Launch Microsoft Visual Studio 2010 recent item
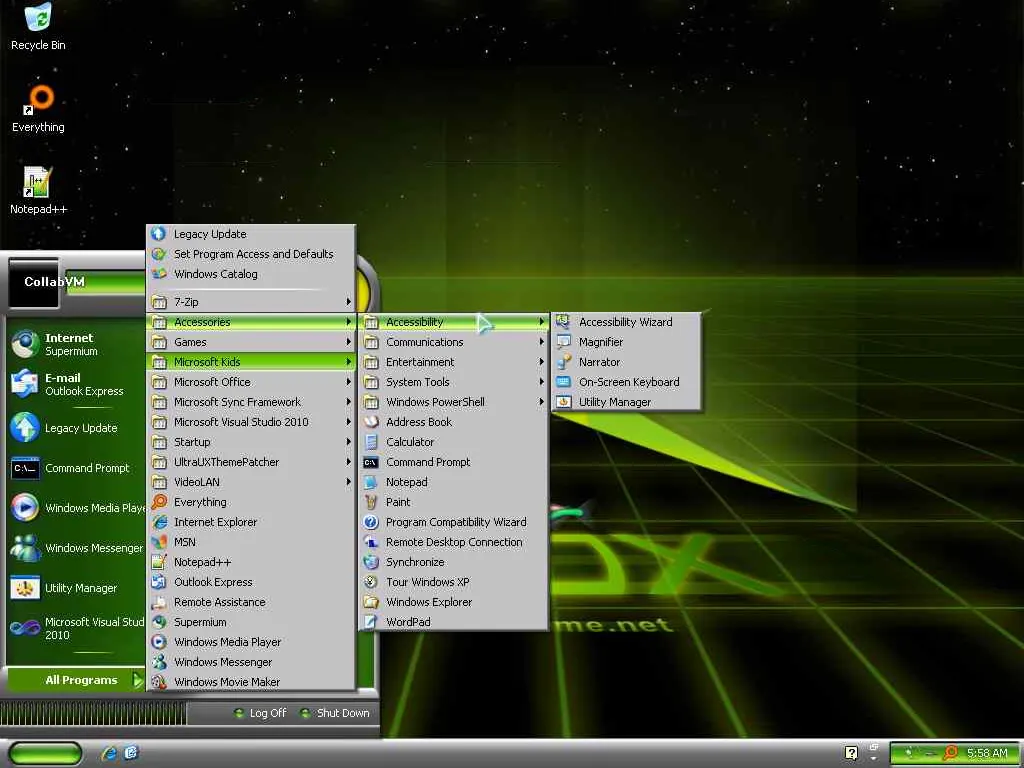This screenshot has height=768, width=1024. pyautogui.click(x=76, y=628)
